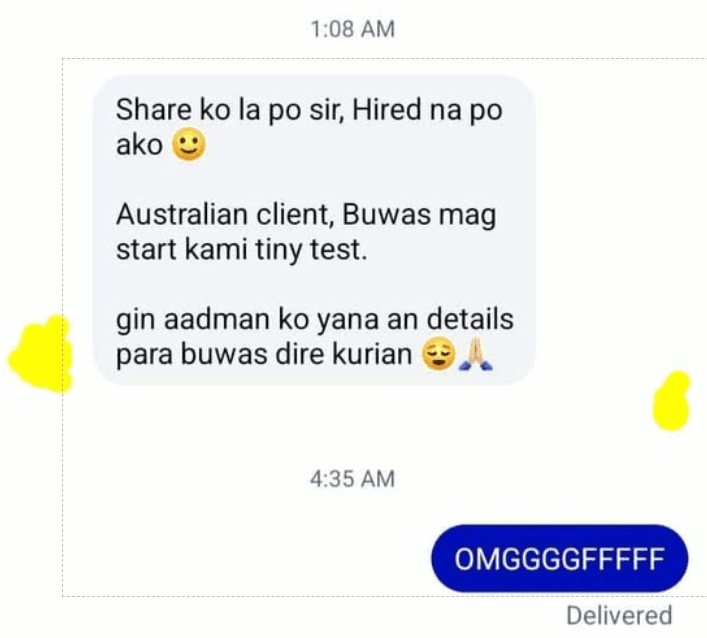
Task: Click the word "Hired" in the message
Action: tap(386, 110)
